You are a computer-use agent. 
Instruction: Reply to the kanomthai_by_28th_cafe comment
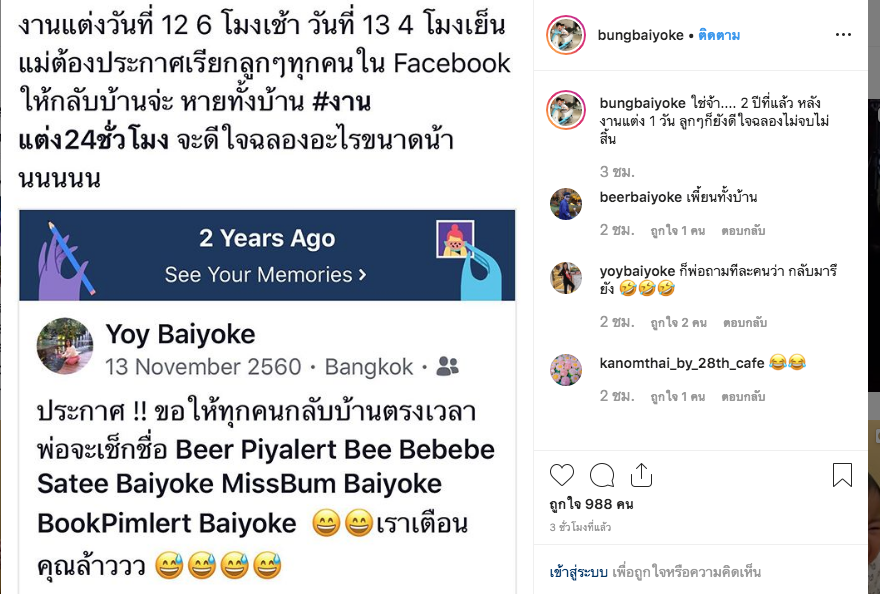[x=743, y=397]
